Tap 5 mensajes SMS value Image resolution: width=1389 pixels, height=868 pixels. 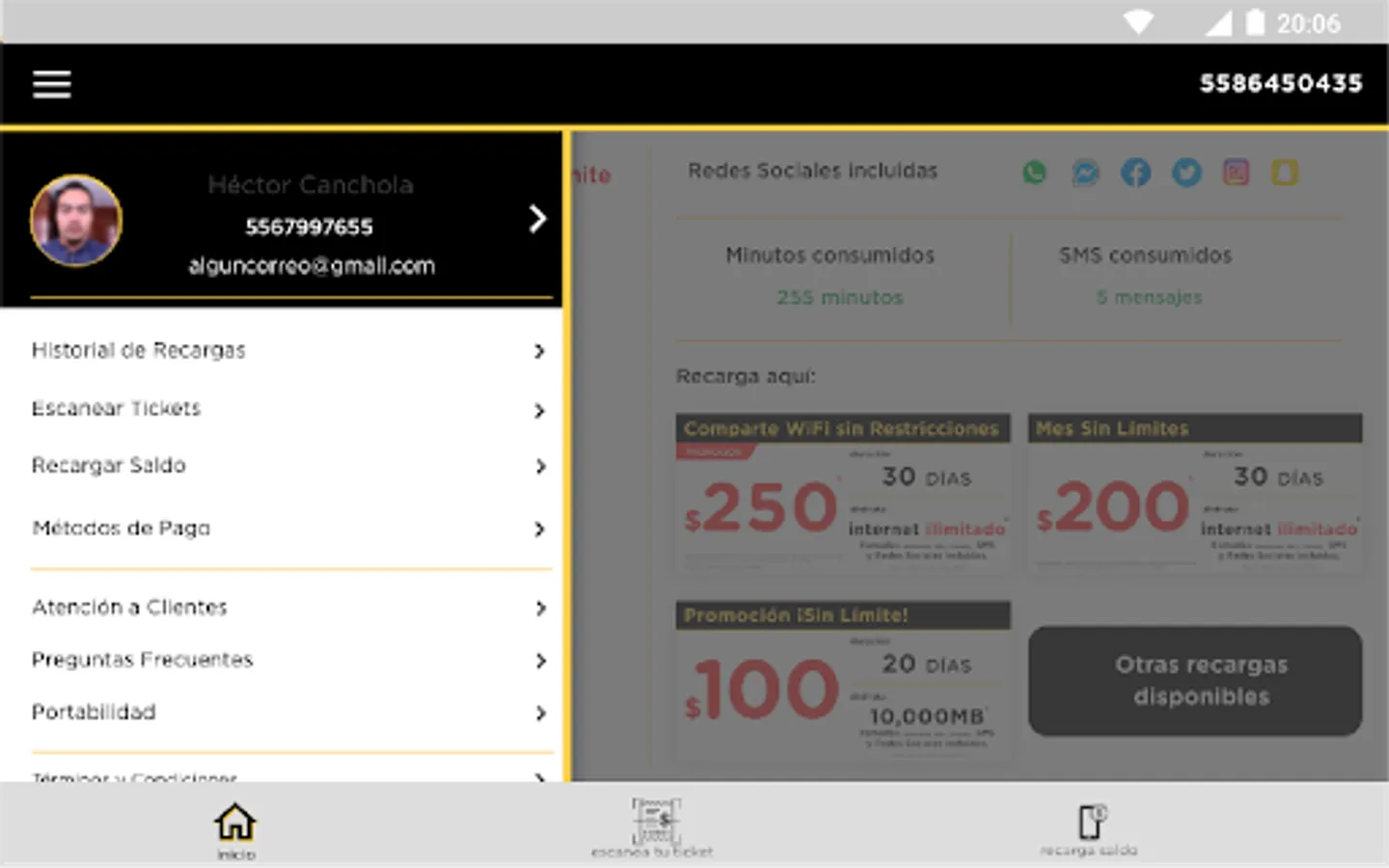[x=1149, y=298]
